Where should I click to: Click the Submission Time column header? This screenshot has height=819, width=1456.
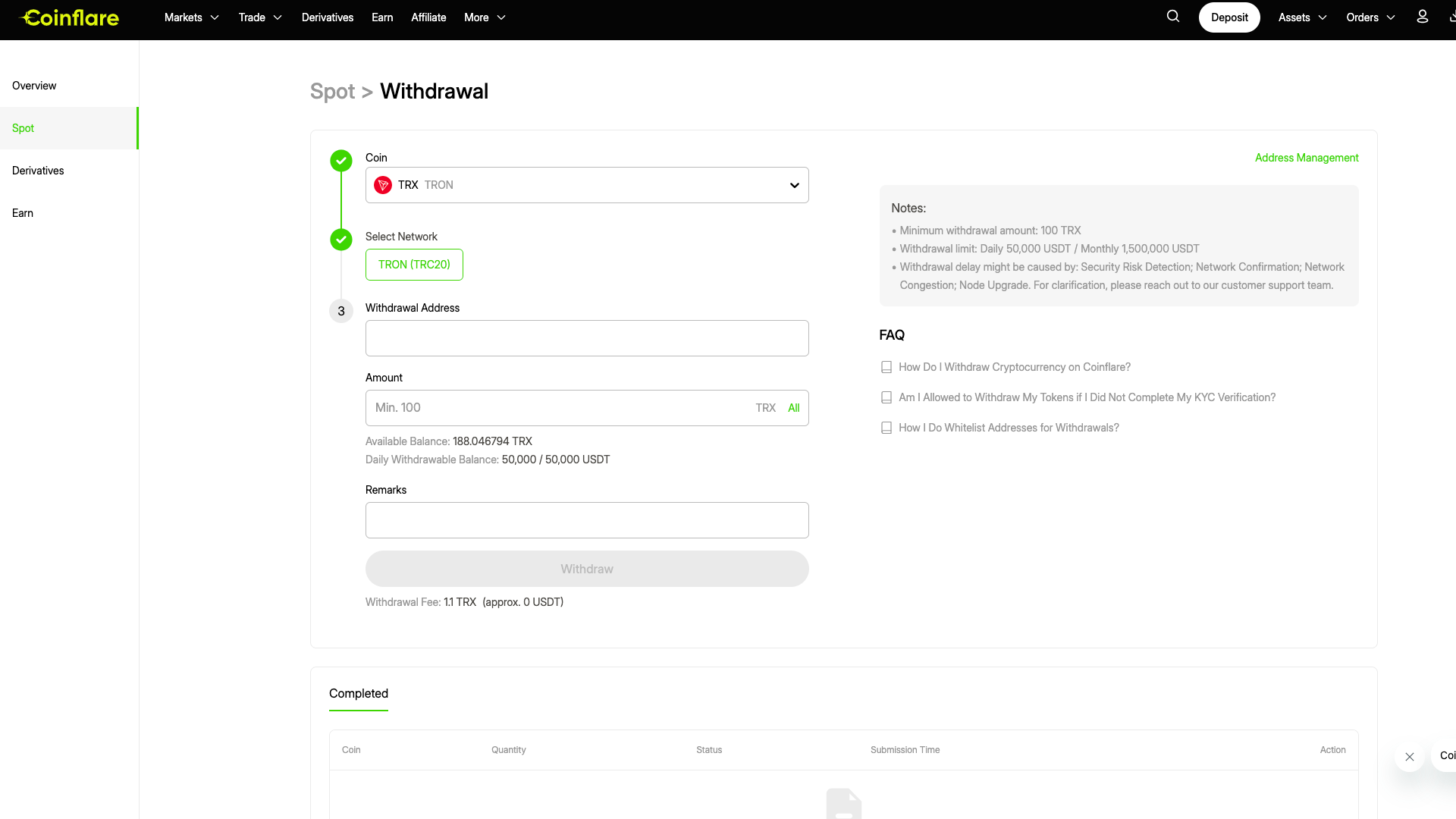coord(905,750)
